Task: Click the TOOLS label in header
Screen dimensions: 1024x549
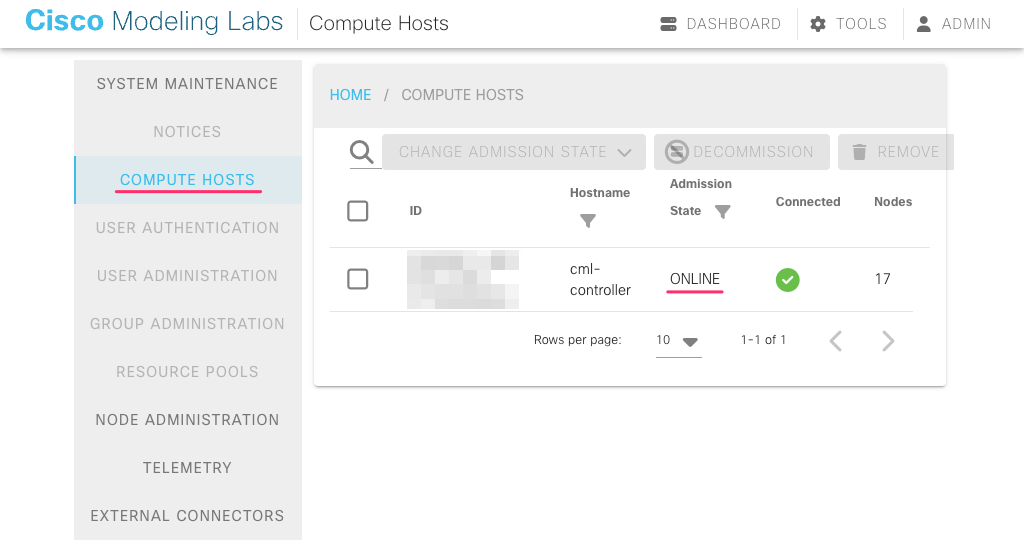Action: coord(861,24)
